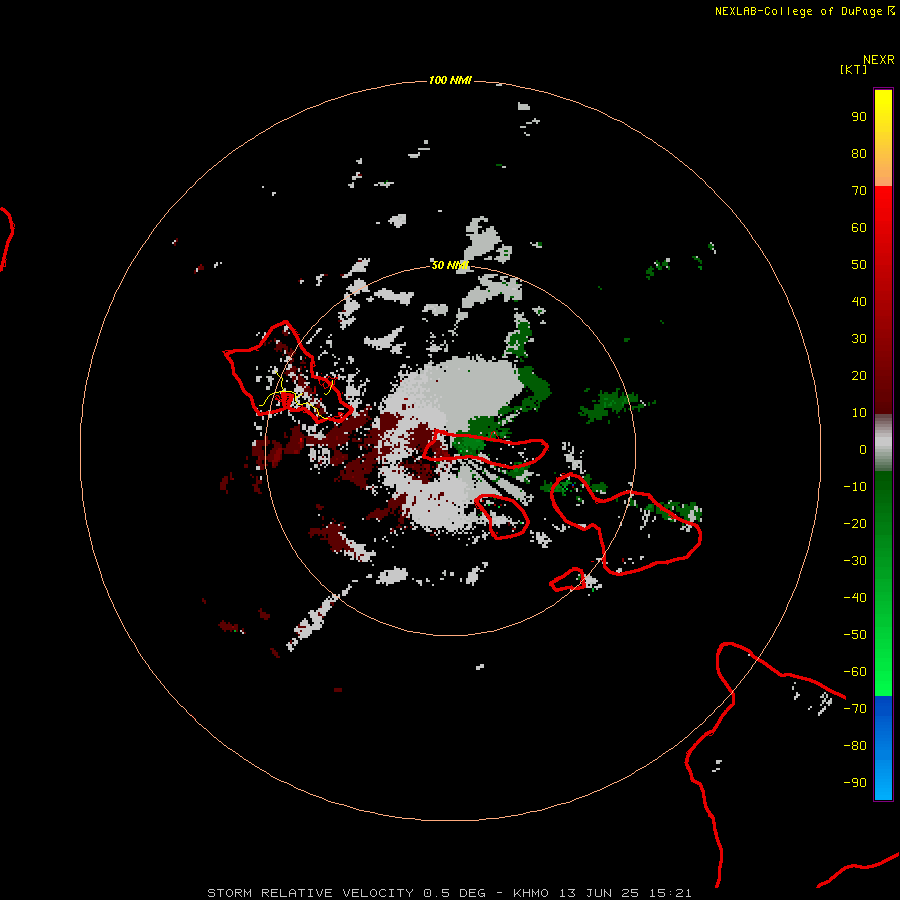Click the STORM RELATIVE VELOCITY title text
Image resolution: width=900 pixels, height=900 pixels.
(311, 893)
